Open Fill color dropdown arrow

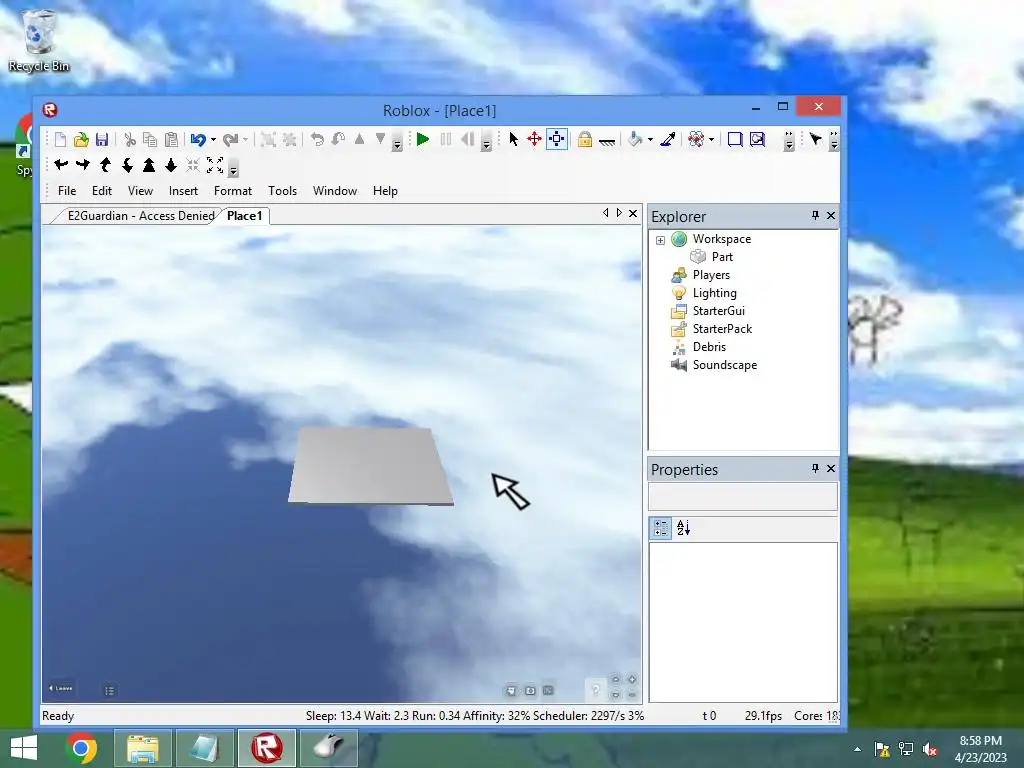pyautogui.click(x=650, y=139)
